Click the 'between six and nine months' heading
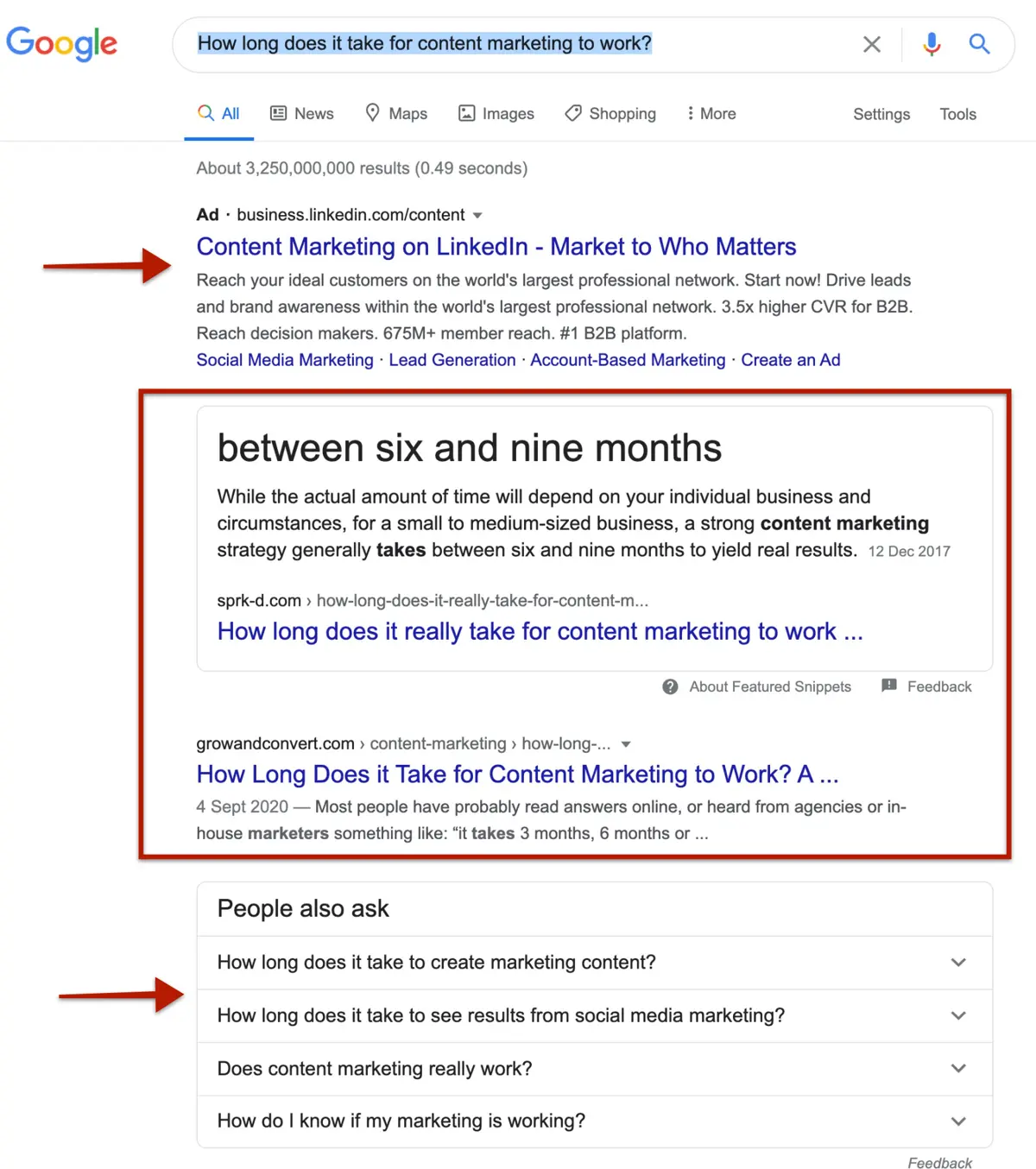The height and width of the screenshot is (1169, 1036). coord(469,448)
